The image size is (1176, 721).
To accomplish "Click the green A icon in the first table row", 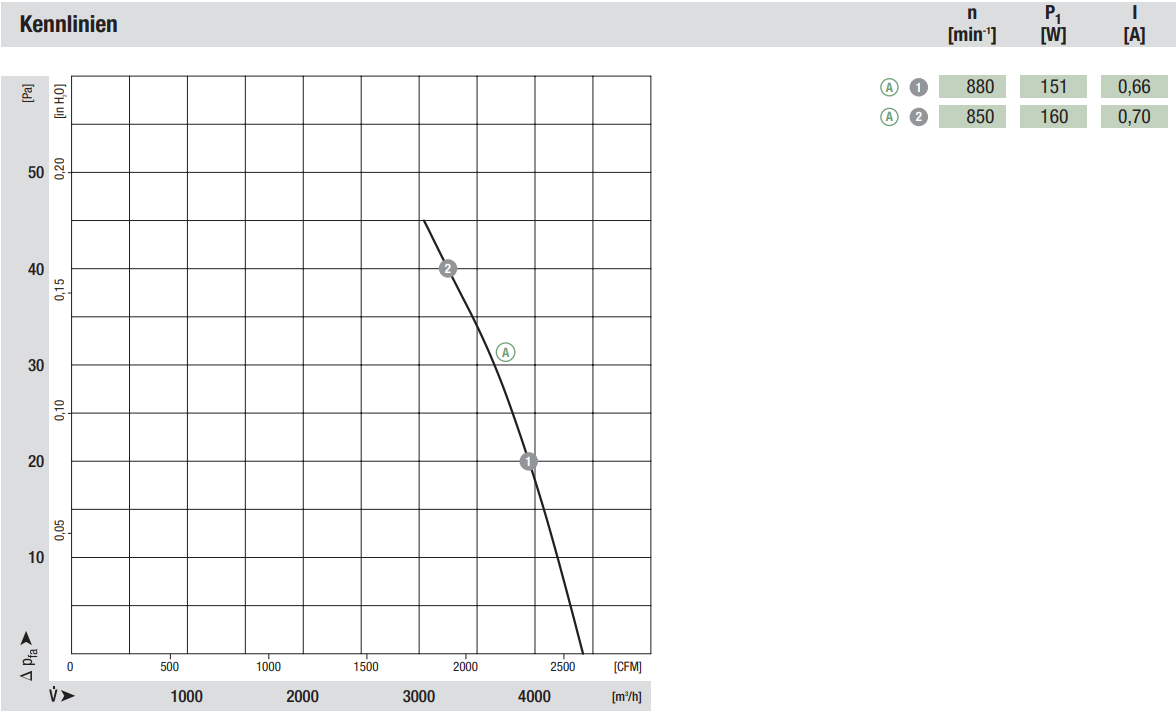I will coord(889,88).
